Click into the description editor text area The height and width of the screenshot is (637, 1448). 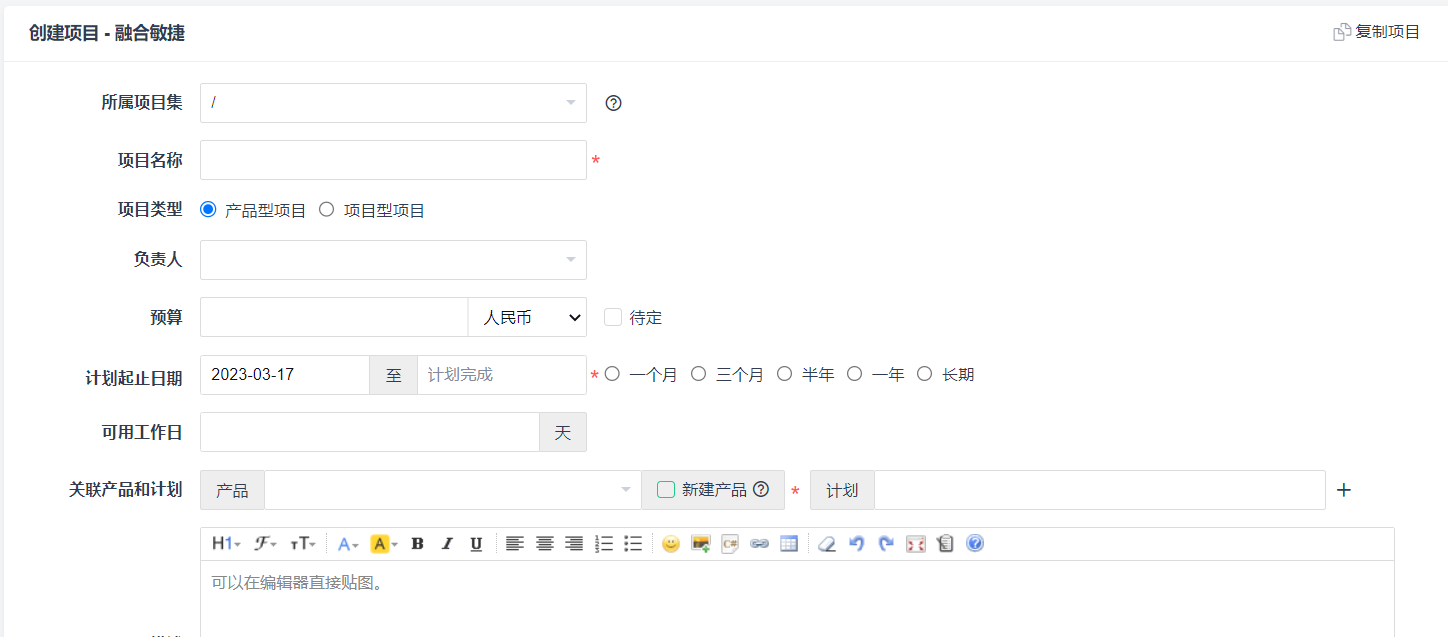coord(797,598)
